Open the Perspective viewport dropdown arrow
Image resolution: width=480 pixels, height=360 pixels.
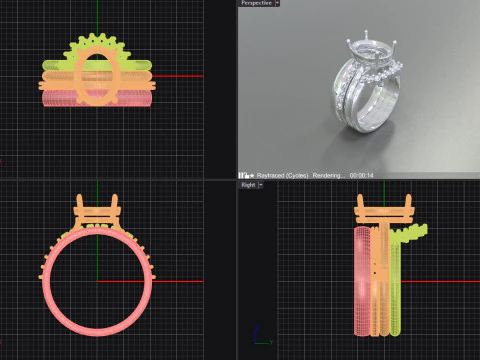click(x=277, y=3)
